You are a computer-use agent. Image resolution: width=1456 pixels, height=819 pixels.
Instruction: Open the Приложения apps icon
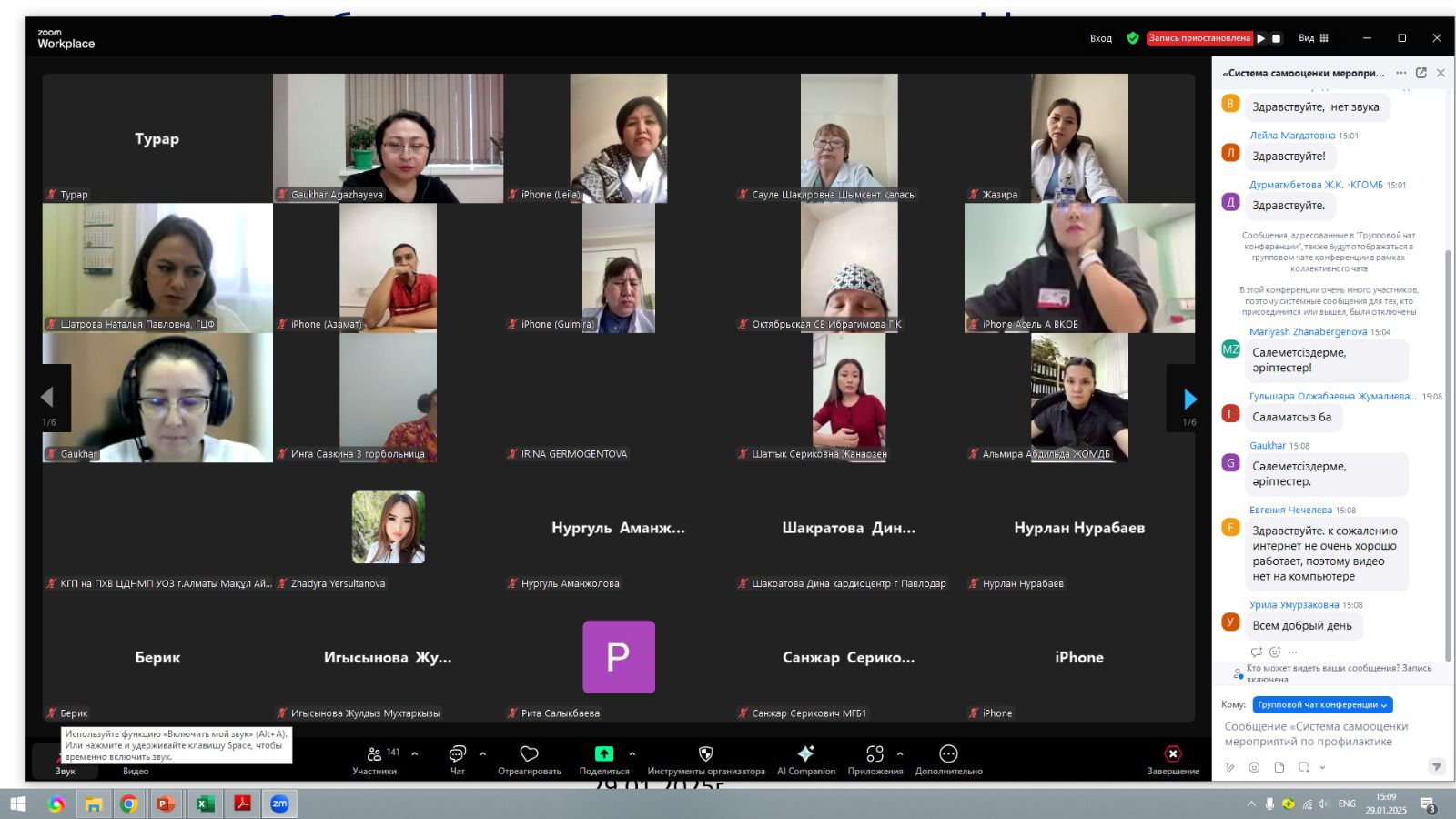click(875, 753)
